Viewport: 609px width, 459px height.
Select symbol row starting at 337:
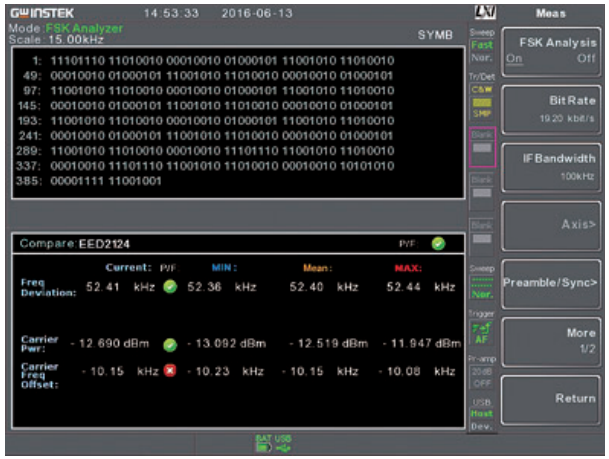[x=205, y=166]
